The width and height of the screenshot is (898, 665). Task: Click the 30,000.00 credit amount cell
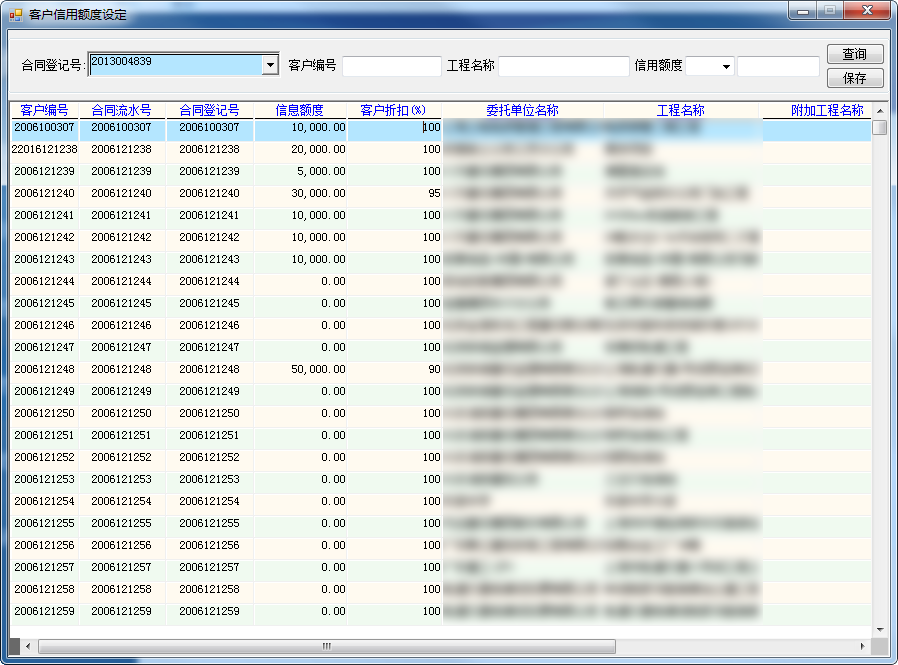pyautogui.click(x=300, y=193)
